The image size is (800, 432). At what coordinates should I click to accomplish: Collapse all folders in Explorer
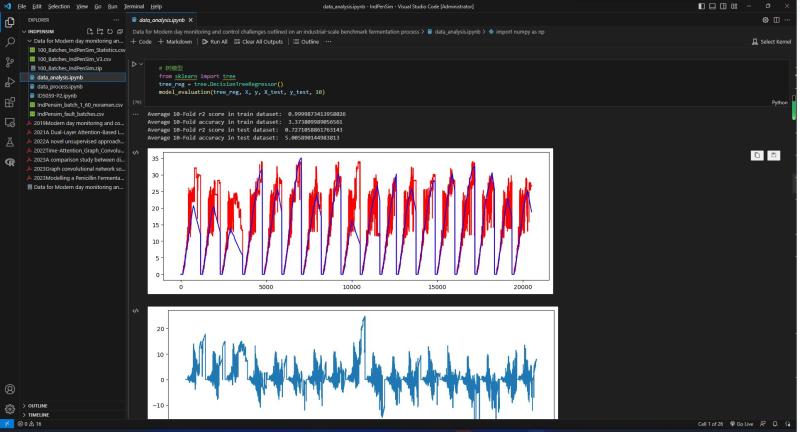point(120,32)
